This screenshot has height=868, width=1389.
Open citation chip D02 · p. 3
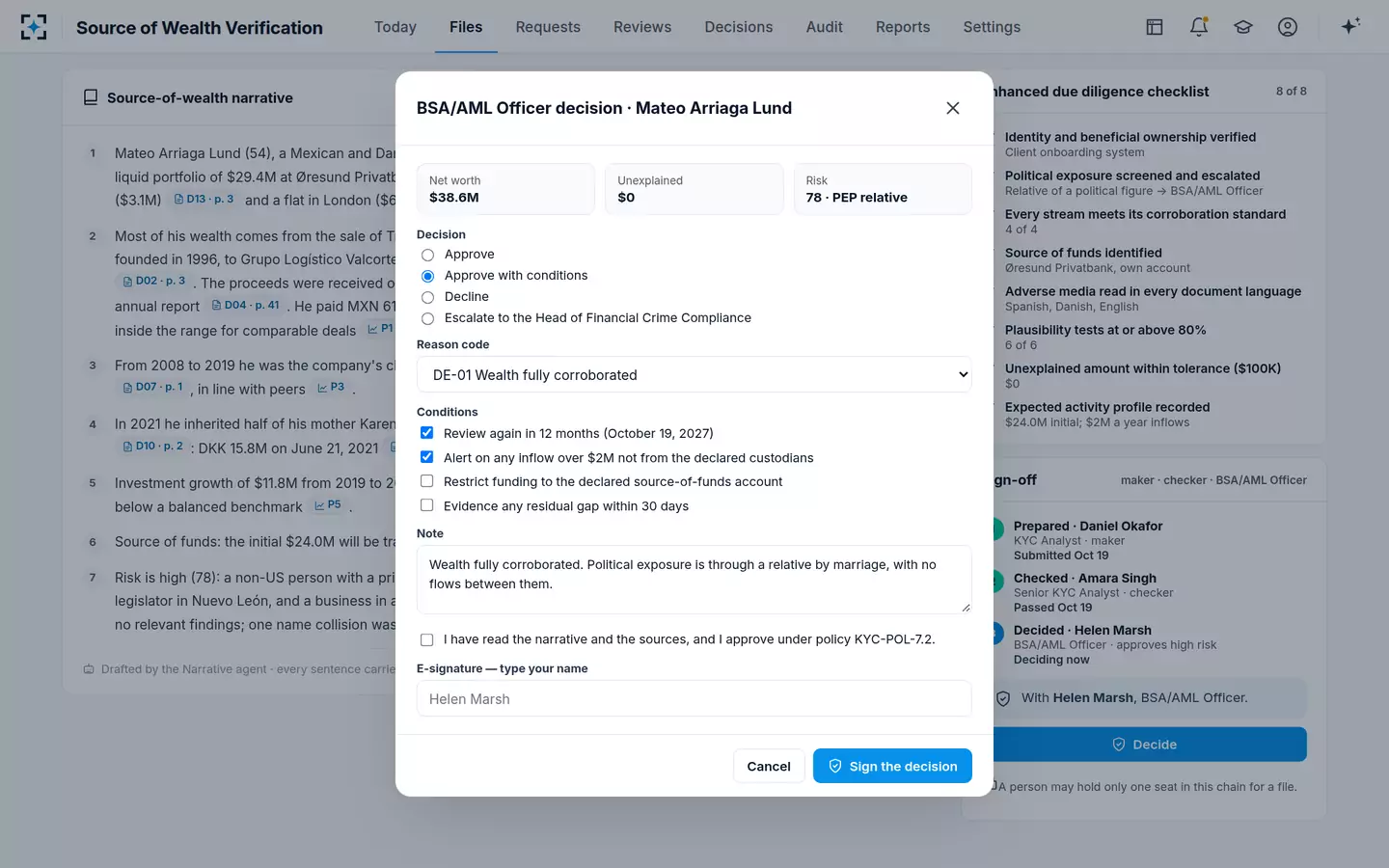[x=154, y=282]
